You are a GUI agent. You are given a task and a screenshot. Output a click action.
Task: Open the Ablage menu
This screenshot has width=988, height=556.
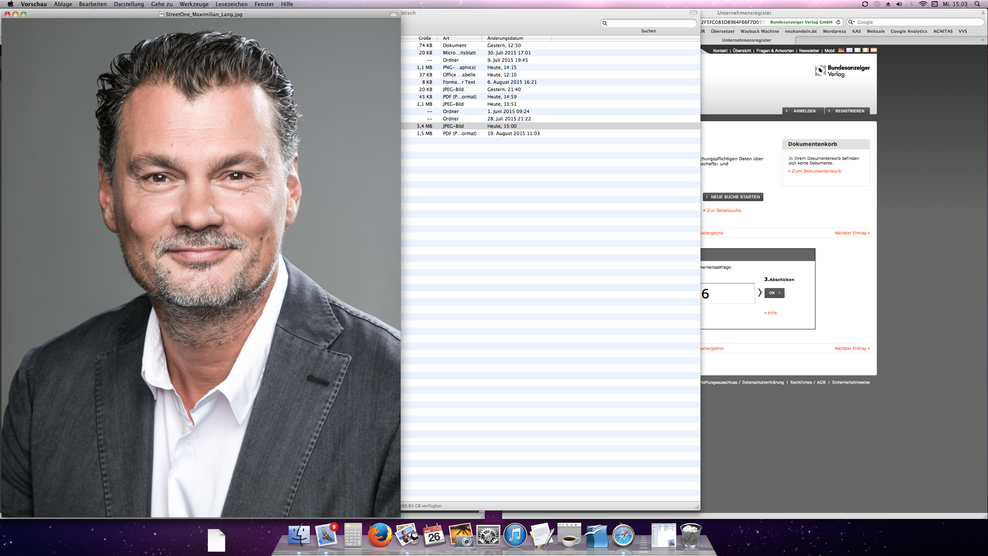click(62, 4)
